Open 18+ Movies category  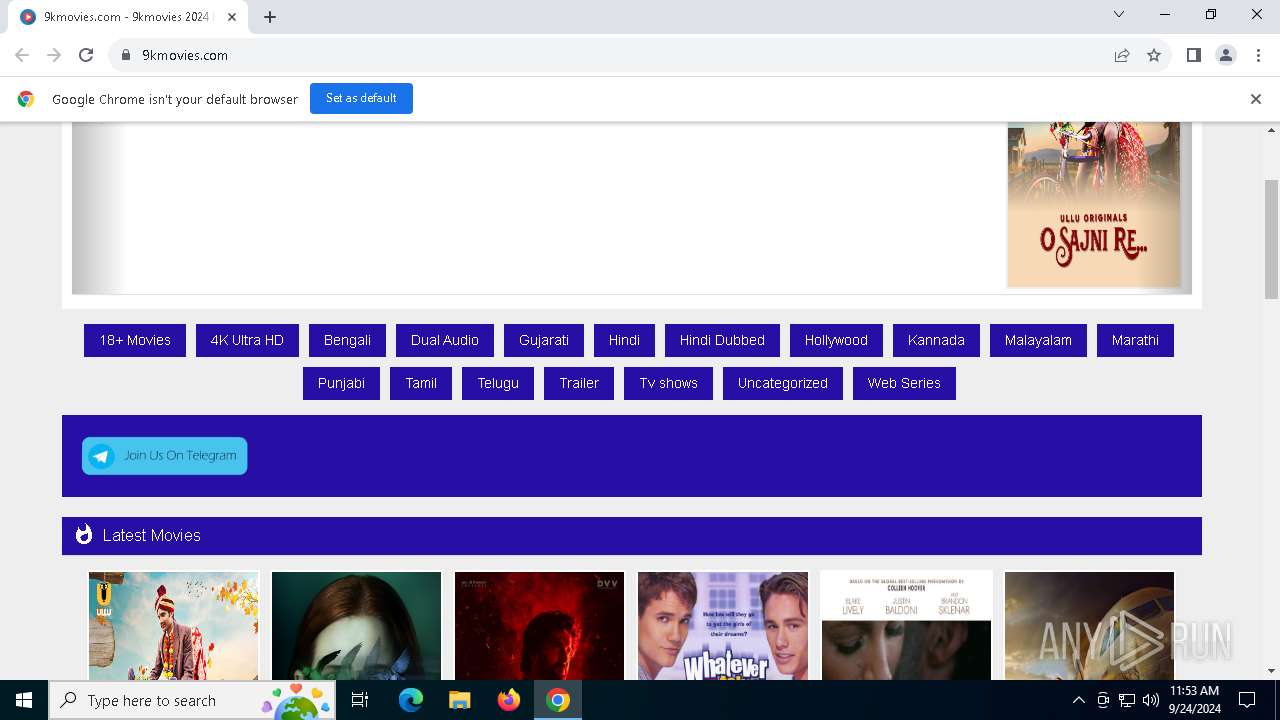(135, 340)
